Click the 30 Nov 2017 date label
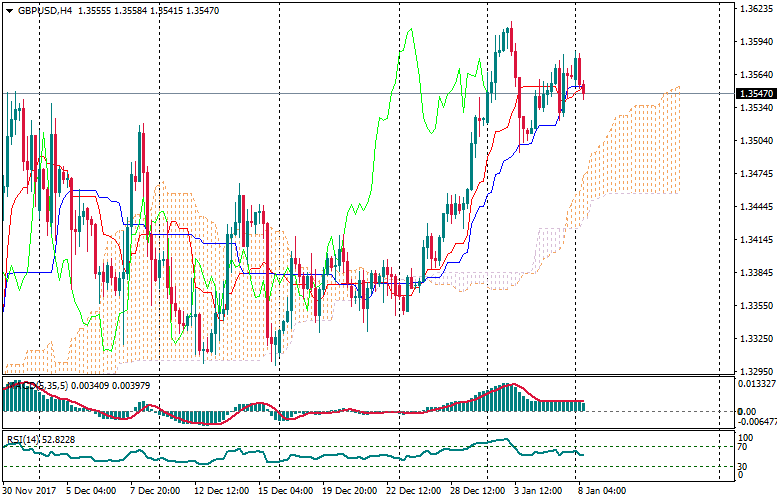Viewport: 777px width, 502px height. click(x=29, y=492)
